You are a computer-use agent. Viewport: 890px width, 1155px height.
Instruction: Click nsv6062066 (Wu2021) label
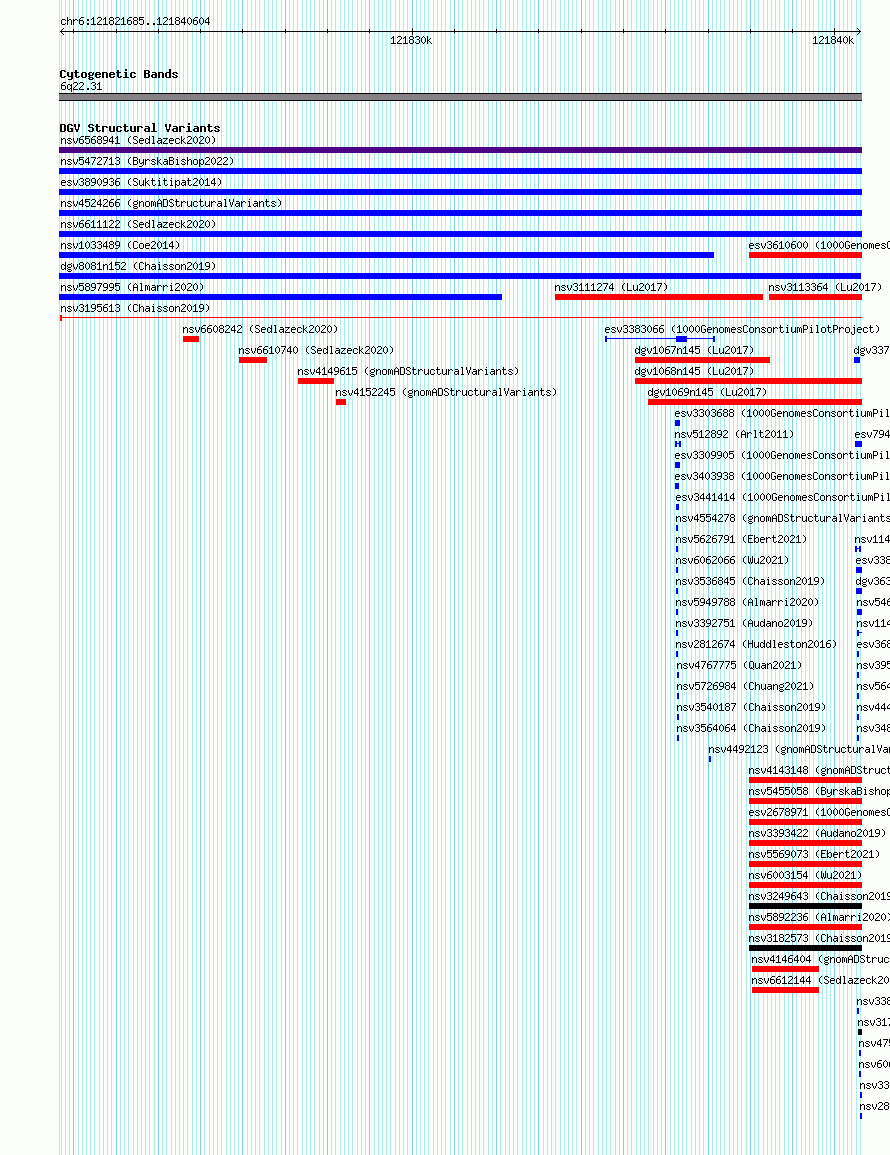pos(732,561)
